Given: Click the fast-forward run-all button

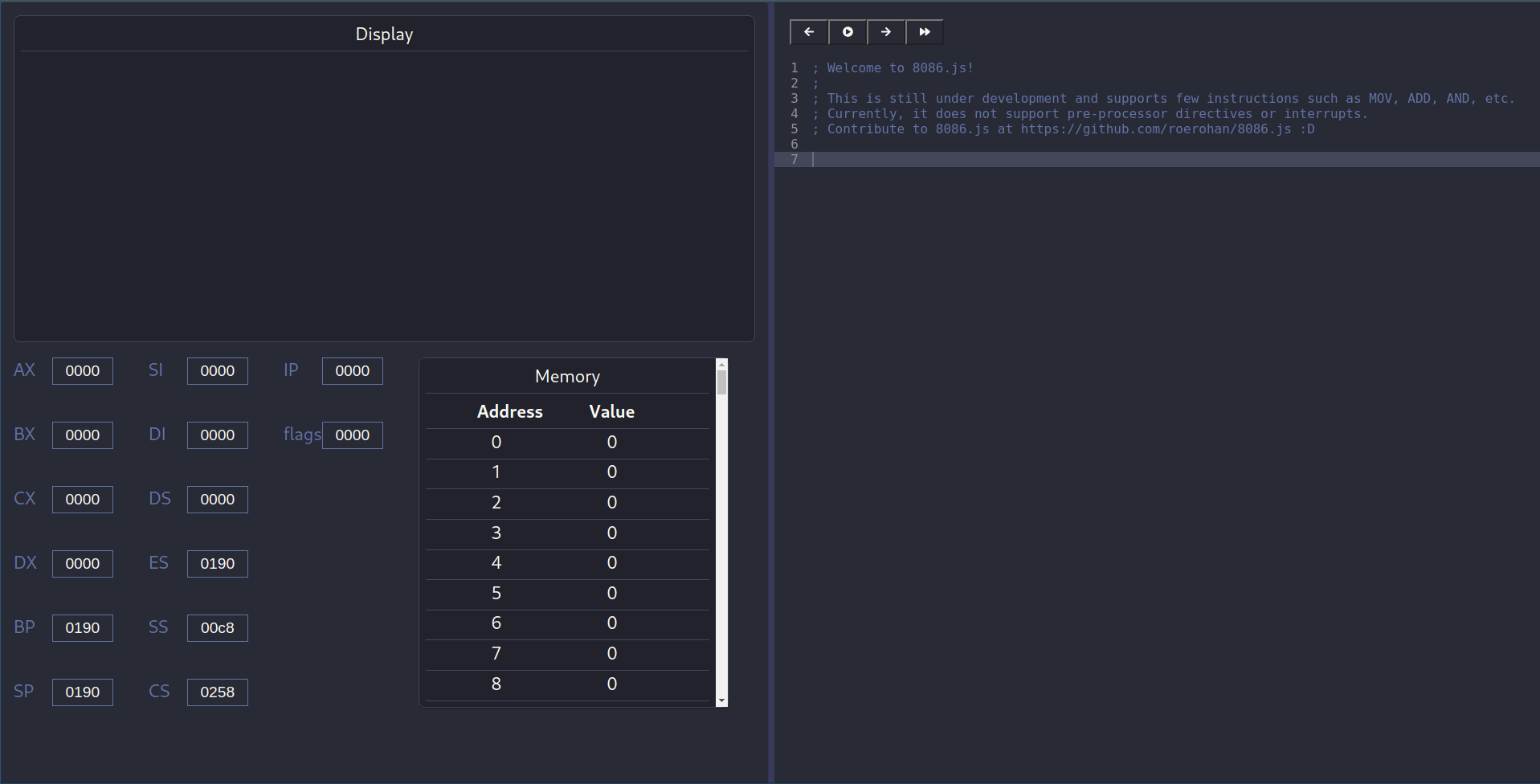Looking at the screenshot, I should click(925, 32).
